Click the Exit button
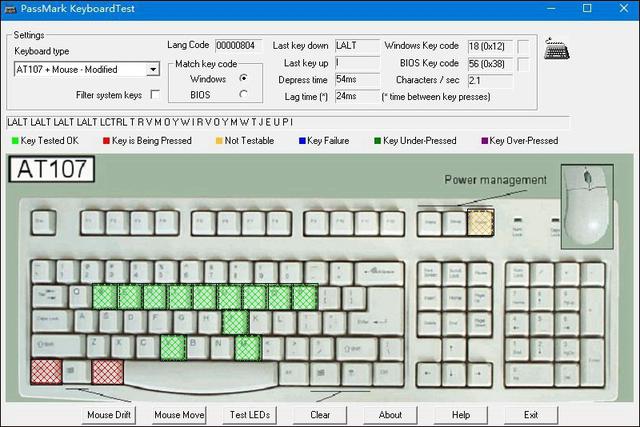 pyautogui.click(x=531, y=415)
